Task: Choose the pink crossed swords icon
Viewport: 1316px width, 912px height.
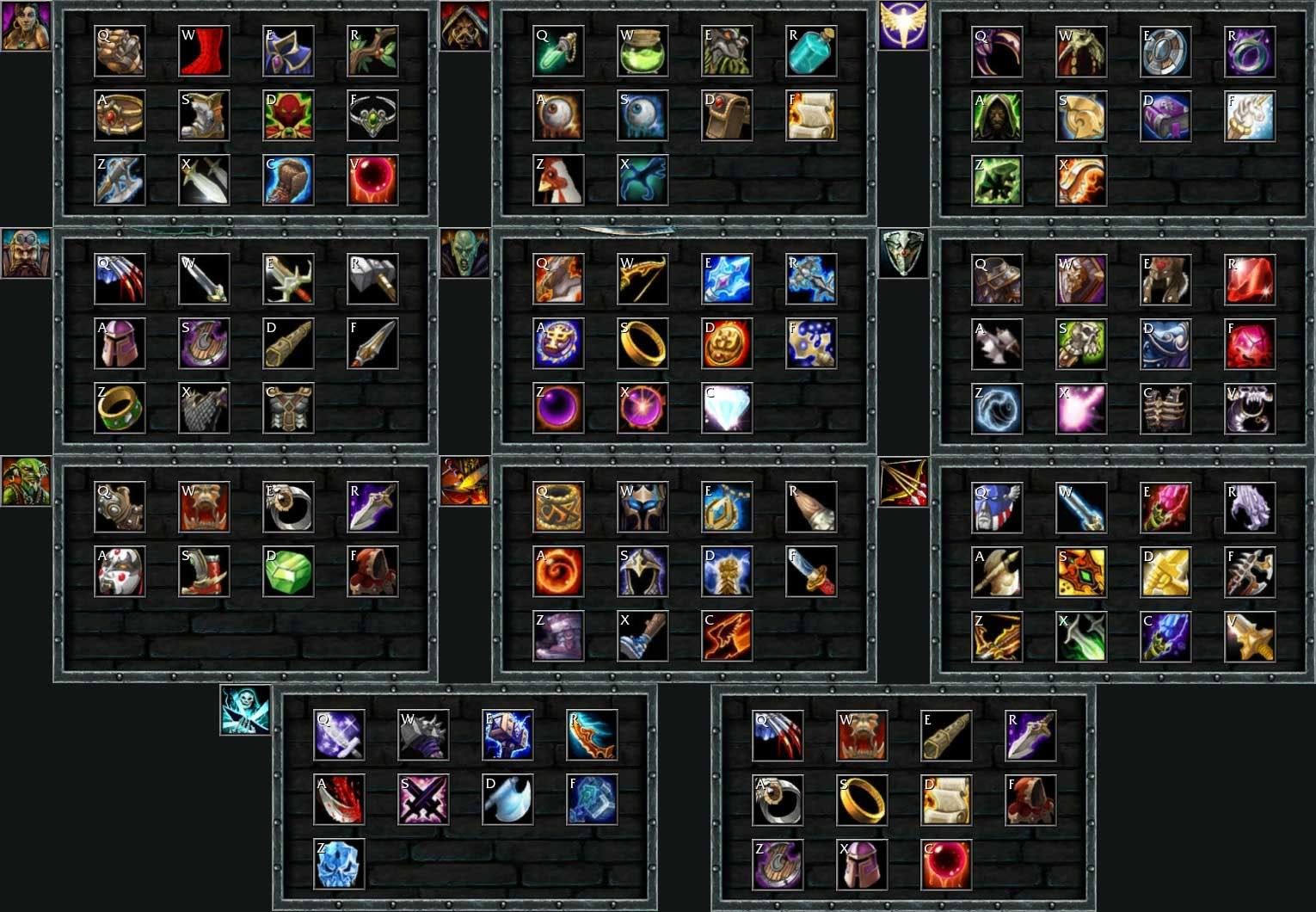Action: (x=423, y=799)
